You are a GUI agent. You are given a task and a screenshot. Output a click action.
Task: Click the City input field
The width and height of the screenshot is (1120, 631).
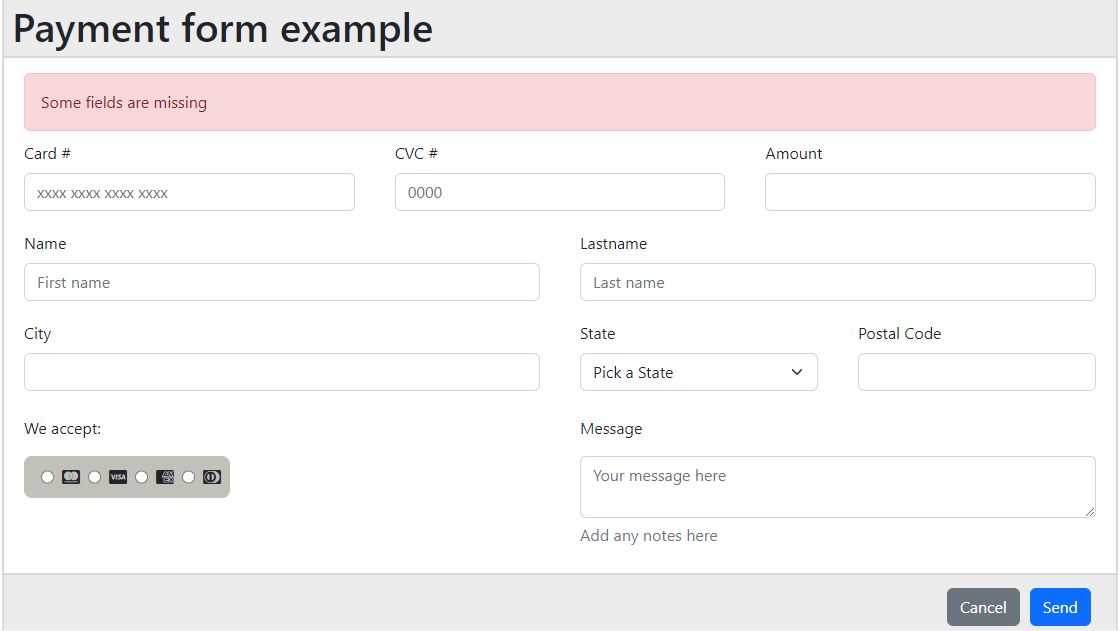pyautogui.click(x=281, y=372)
